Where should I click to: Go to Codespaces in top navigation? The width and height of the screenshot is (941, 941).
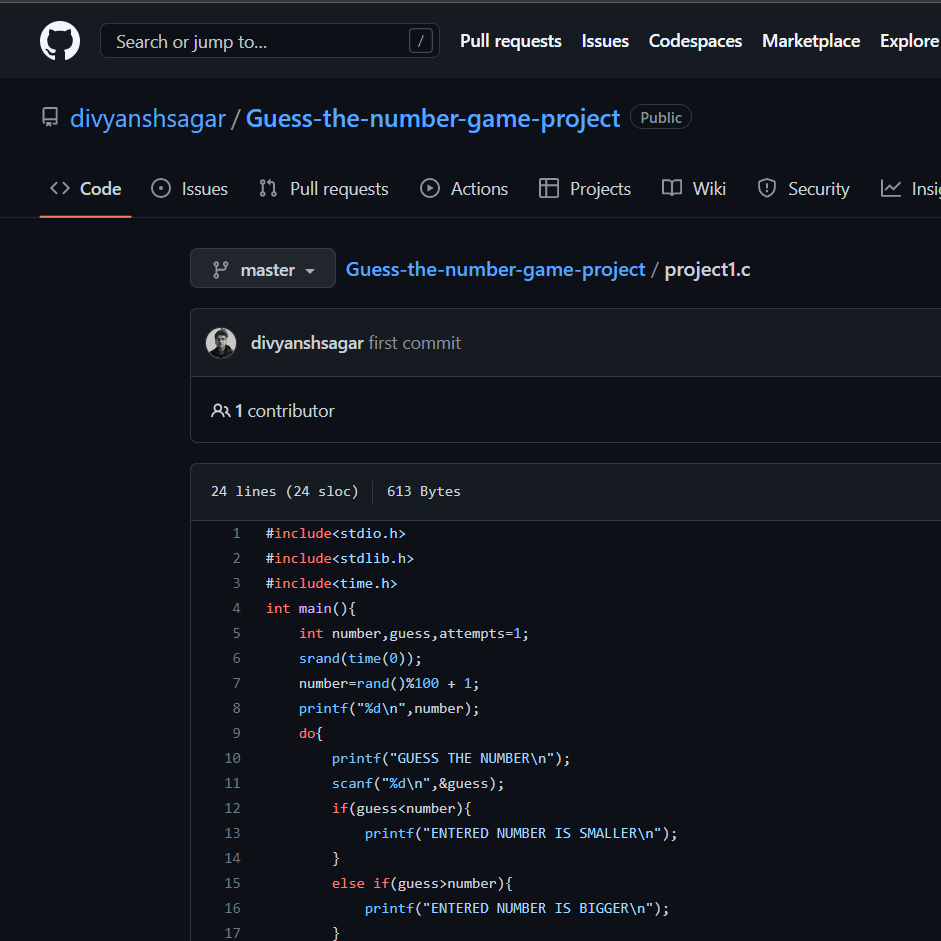[695, 41]
